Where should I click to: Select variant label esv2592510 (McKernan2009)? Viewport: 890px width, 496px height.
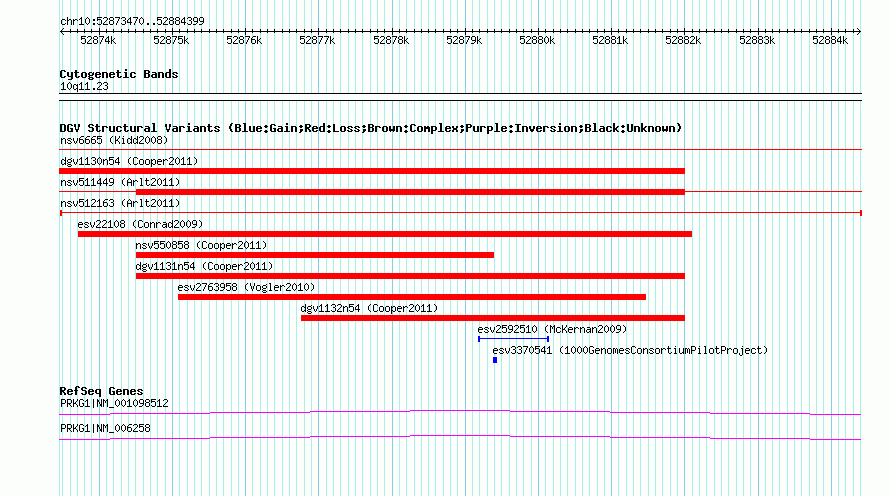pyautogui.click(x=552, y=329)
